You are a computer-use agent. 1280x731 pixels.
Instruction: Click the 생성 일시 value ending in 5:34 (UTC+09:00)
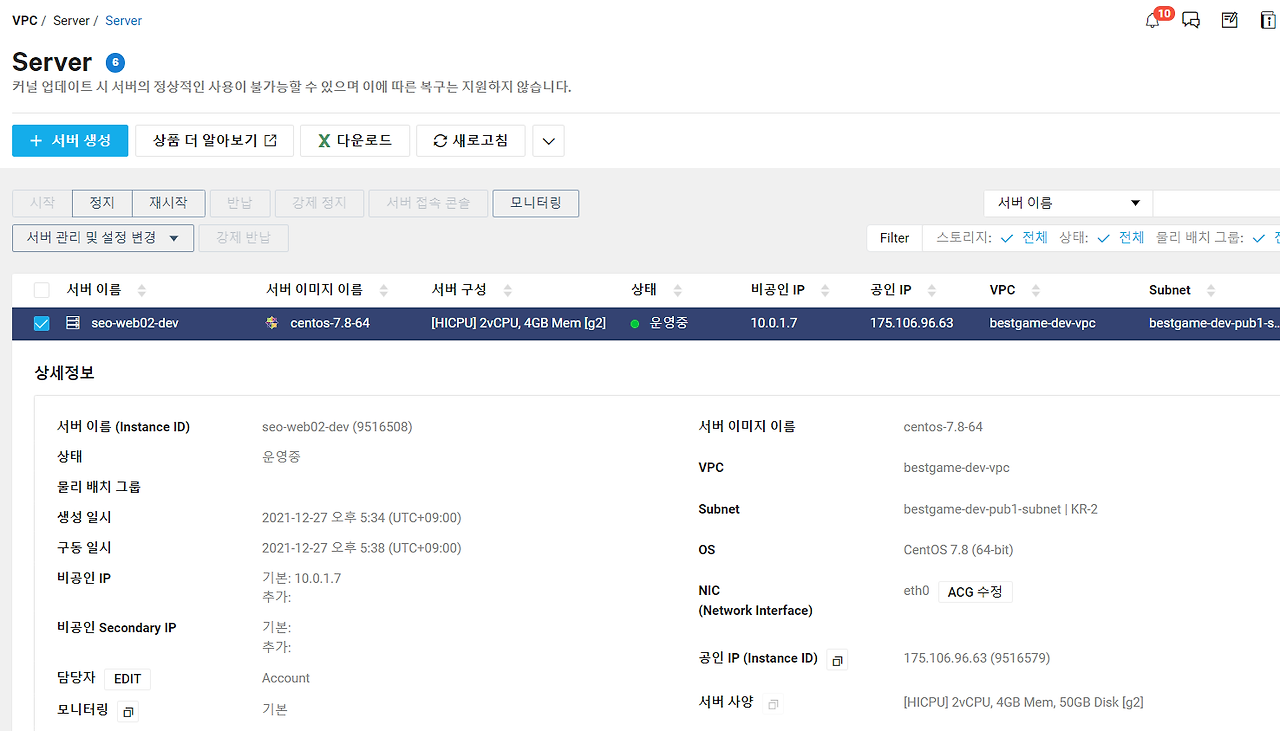point(362,518)
